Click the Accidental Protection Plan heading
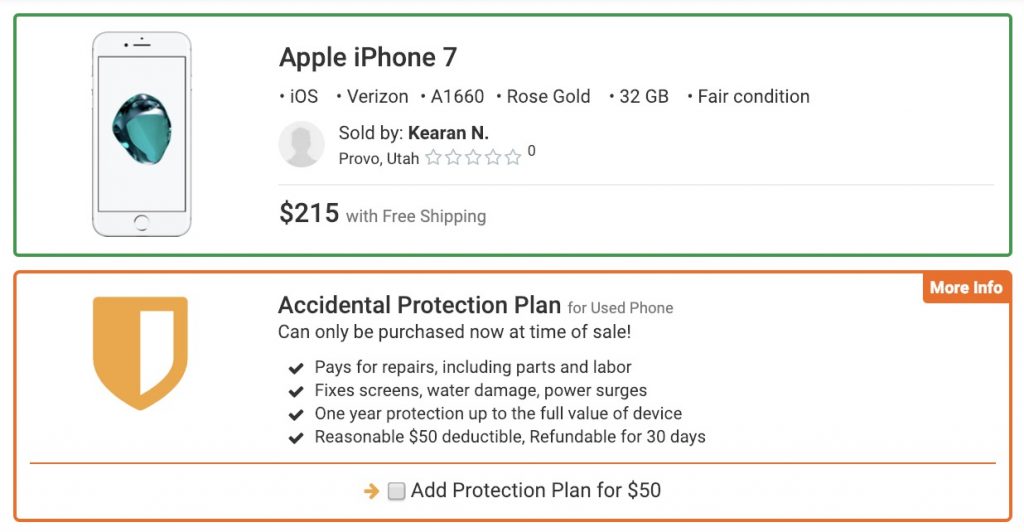This screenshot has height=532, width=1024. tap(419, 305)
